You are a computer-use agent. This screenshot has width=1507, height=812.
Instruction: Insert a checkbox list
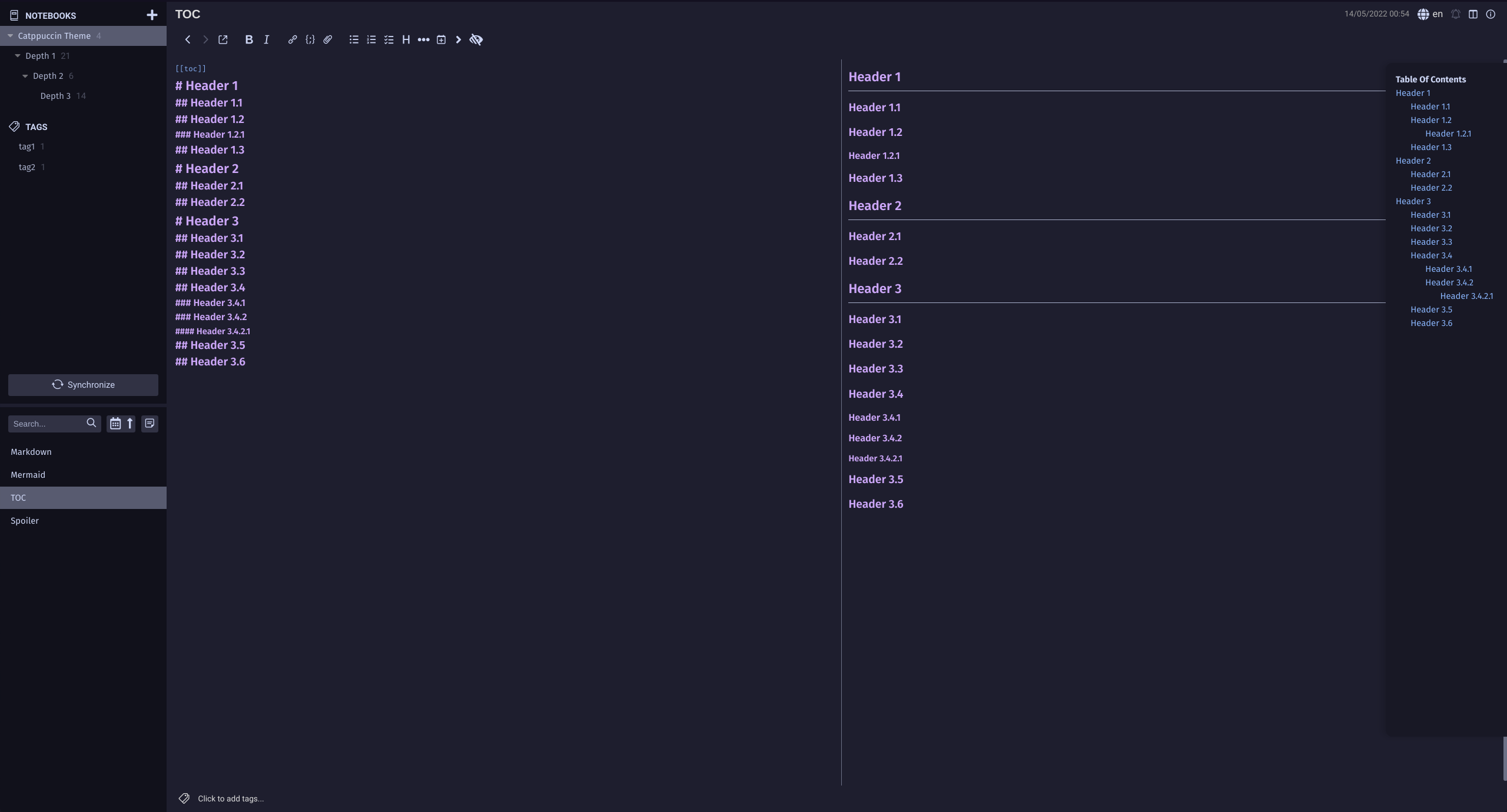389,39
